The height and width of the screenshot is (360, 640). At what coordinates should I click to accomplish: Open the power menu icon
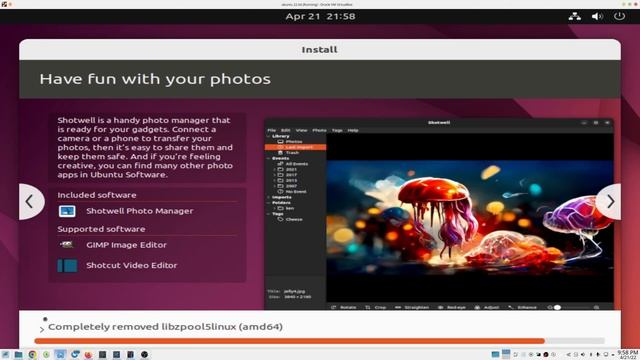(x=619, y=16)
